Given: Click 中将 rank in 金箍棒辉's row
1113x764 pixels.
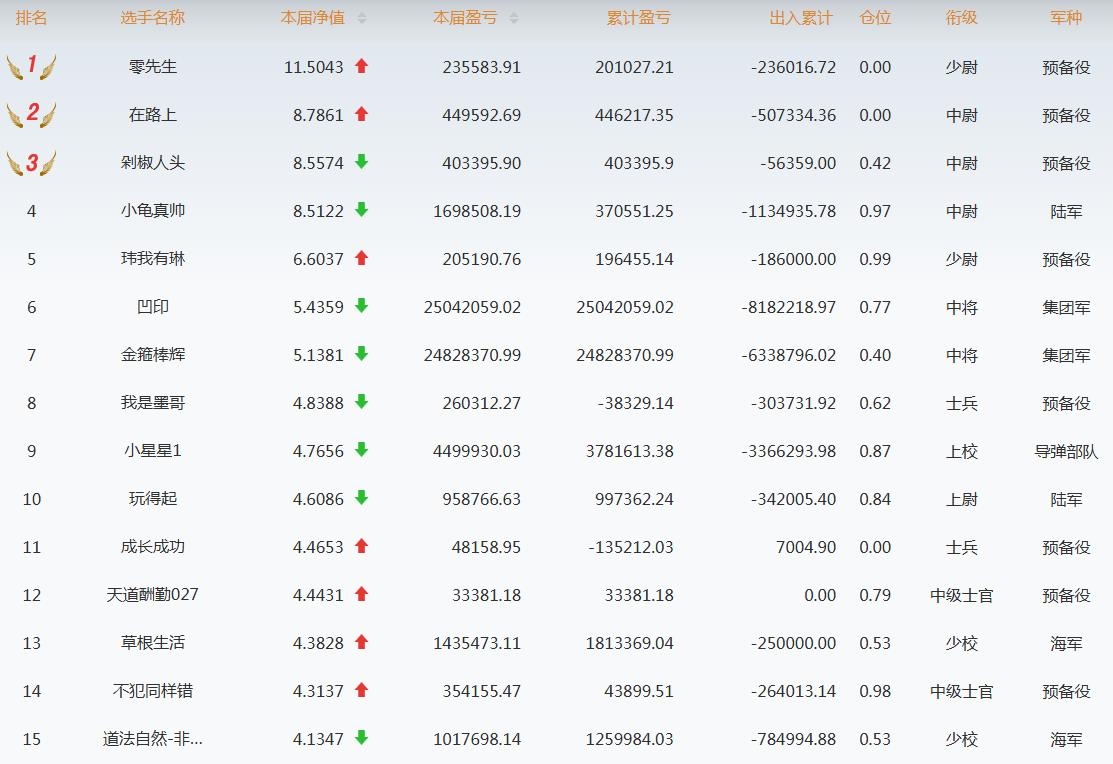Looking at the screenshot, I should pyautogui.click(x=961, y=355).
